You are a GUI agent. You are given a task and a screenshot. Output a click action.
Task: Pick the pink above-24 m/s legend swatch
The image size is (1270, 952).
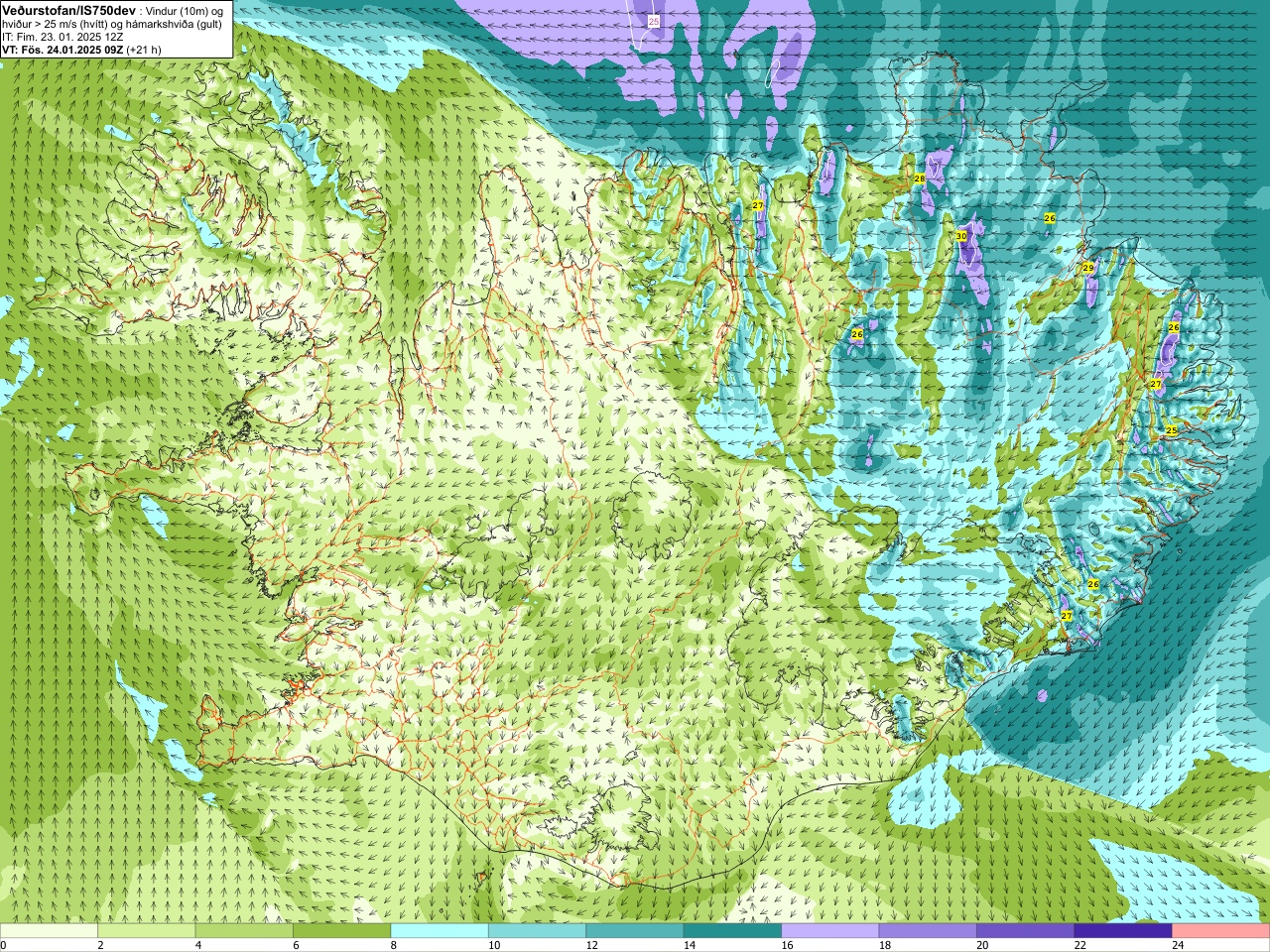(1221, 931)
